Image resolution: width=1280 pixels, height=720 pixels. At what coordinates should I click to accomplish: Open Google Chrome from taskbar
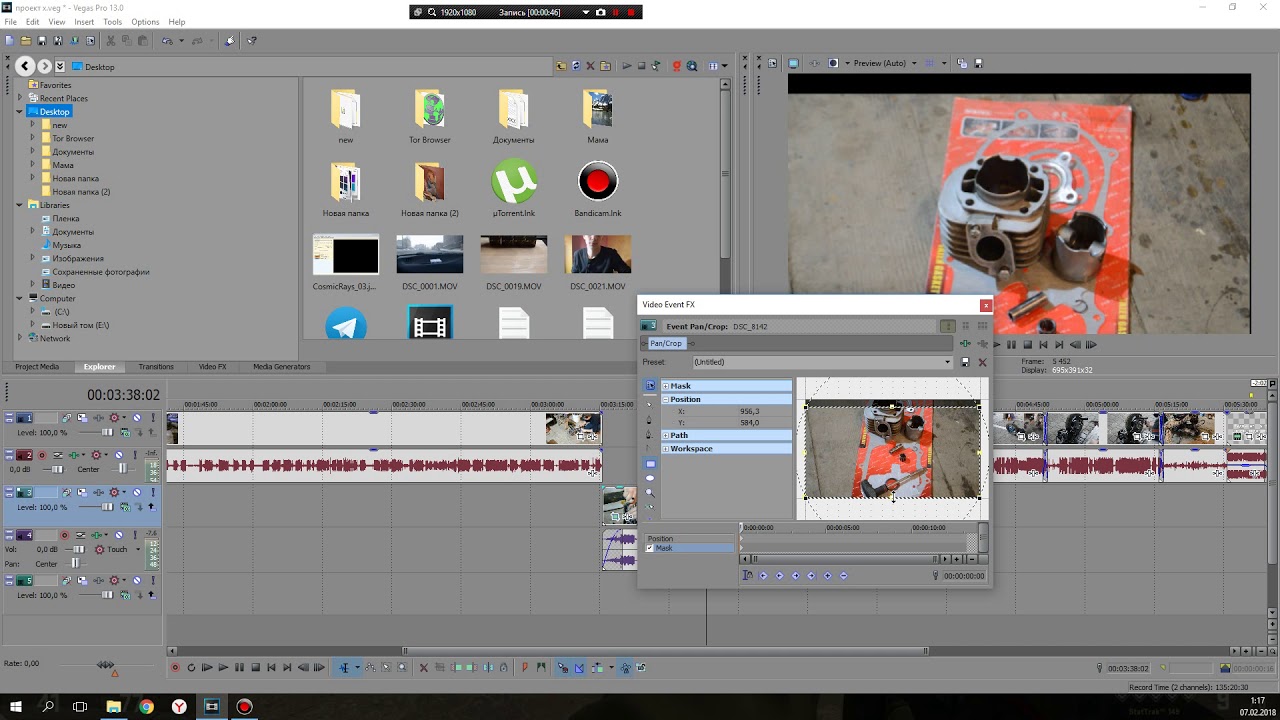click(146, 706)
